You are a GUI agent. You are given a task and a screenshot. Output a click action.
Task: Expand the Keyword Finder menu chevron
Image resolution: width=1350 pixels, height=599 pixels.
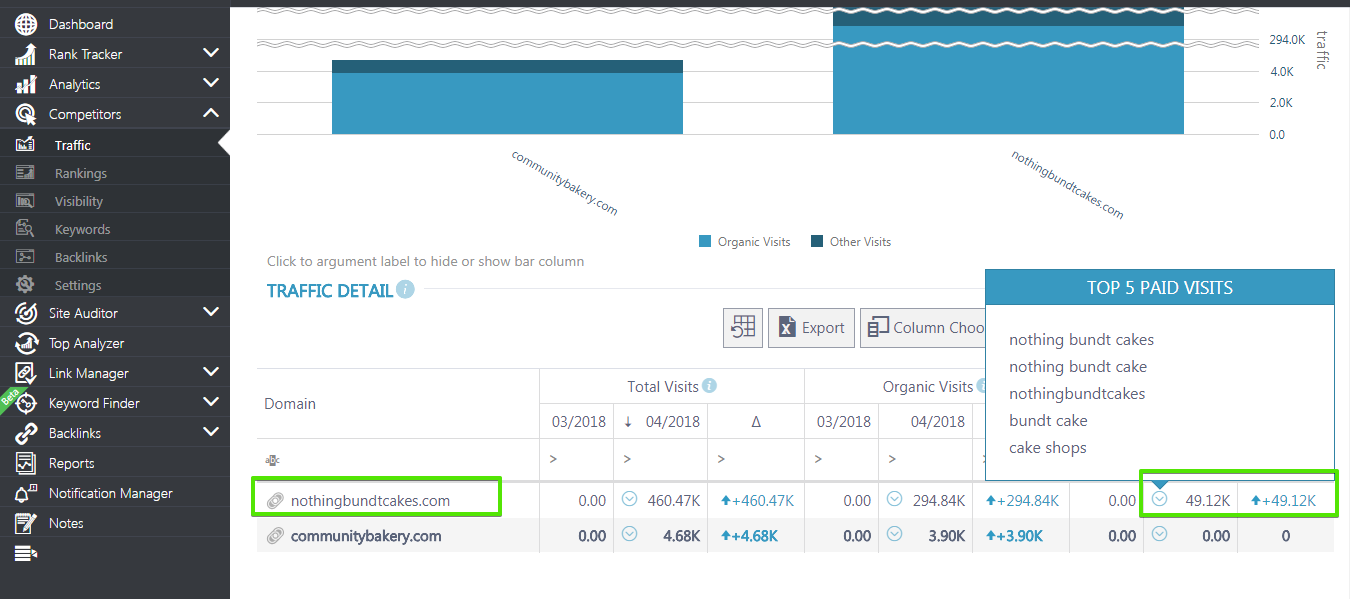pos(210,402)
